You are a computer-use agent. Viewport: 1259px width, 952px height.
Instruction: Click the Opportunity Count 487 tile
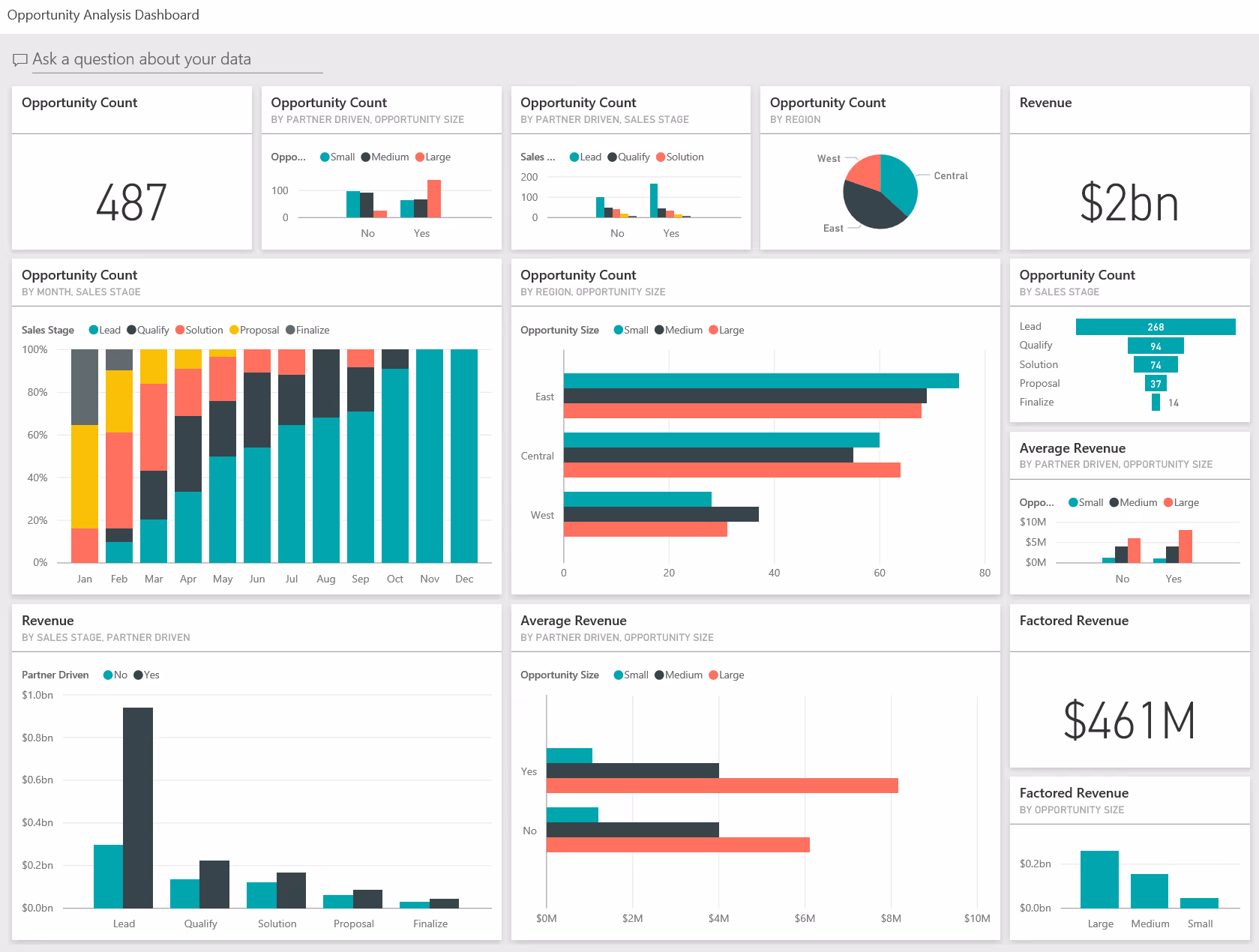132,202
